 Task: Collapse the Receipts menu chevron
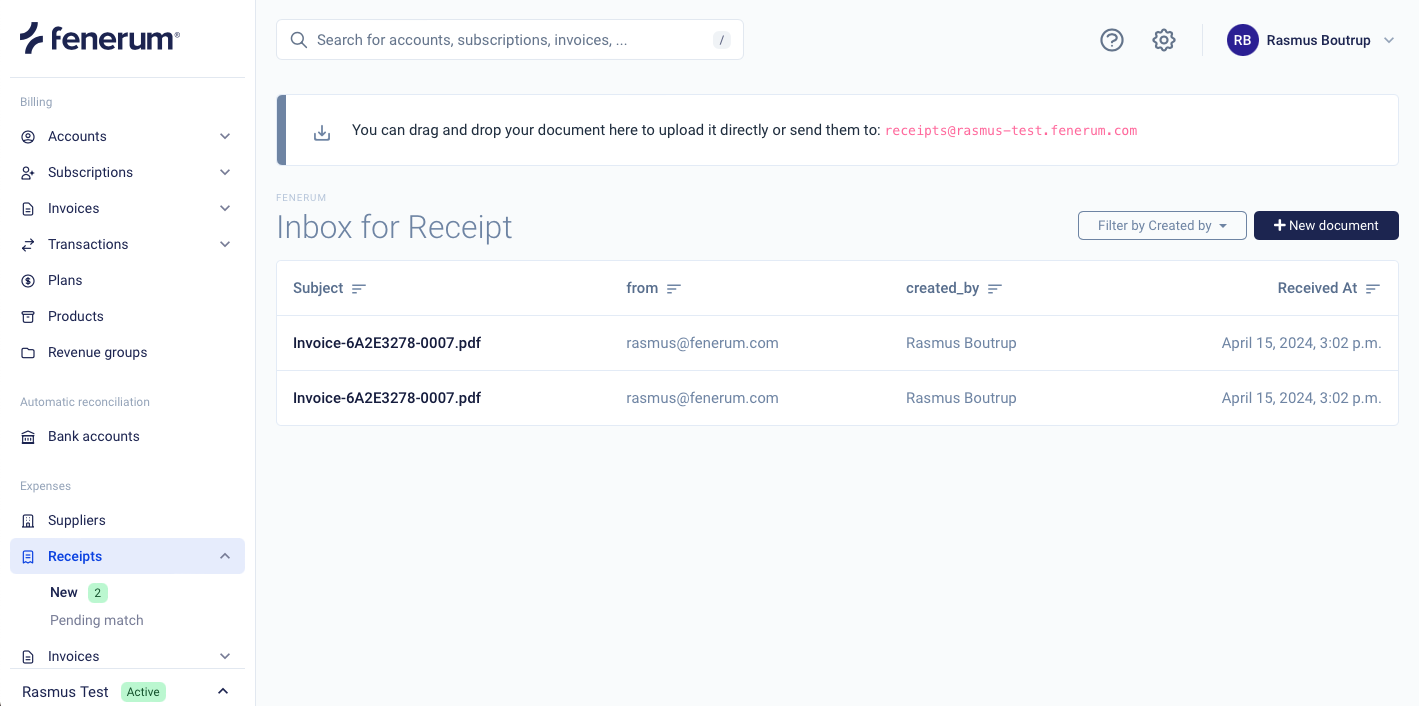[x=225, y=556]
